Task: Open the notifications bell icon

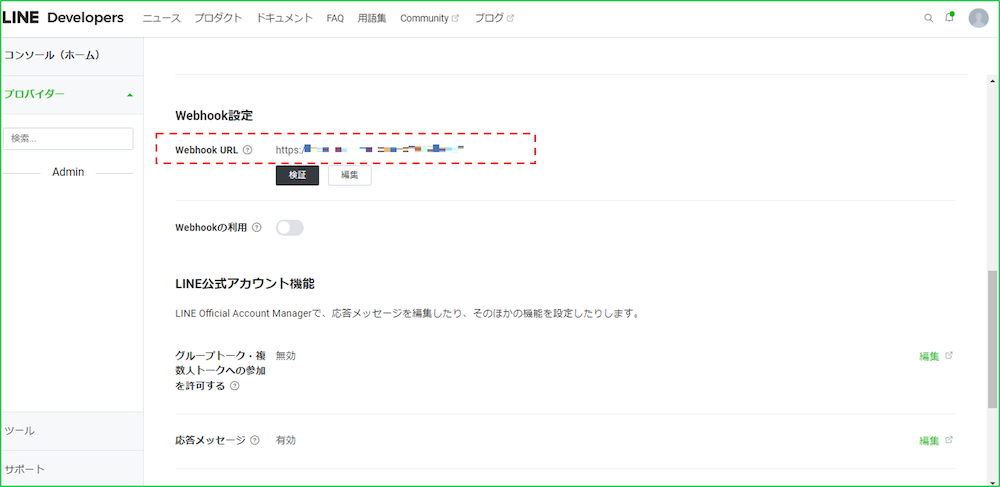Action: (x=950, y=18)
